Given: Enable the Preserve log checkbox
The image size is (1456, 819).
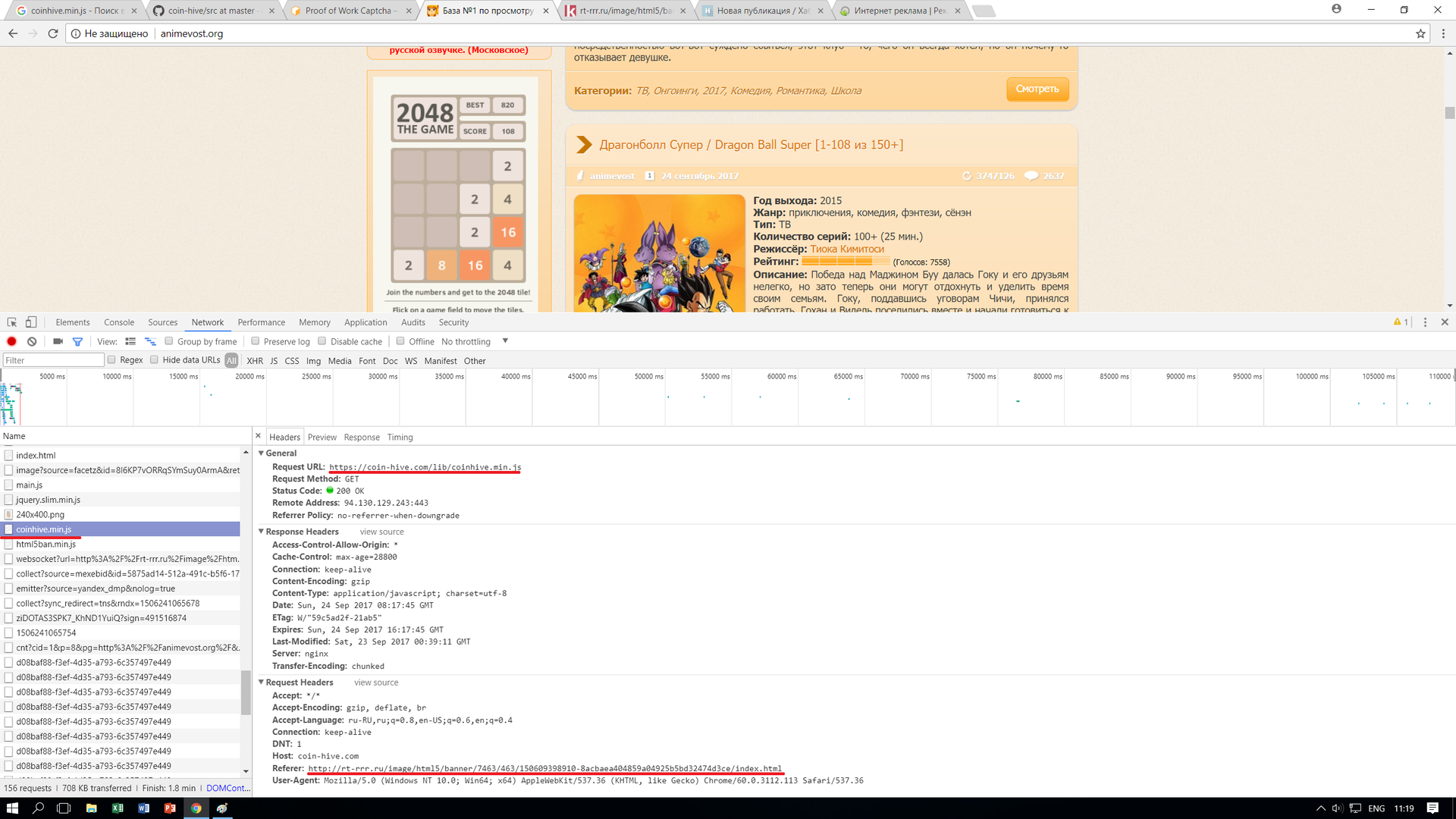Looking at the screenshot, I should pos(256,341).
